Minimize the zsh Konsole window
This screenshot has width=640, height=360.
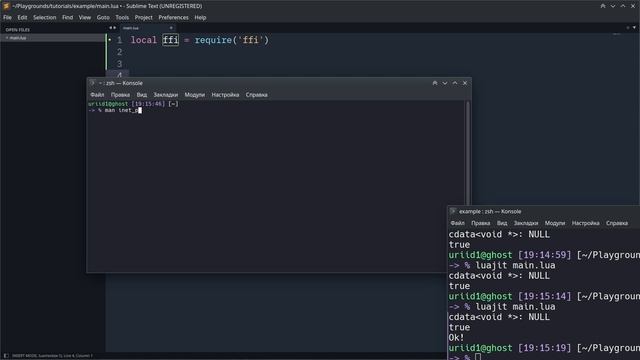coord(445,83)
